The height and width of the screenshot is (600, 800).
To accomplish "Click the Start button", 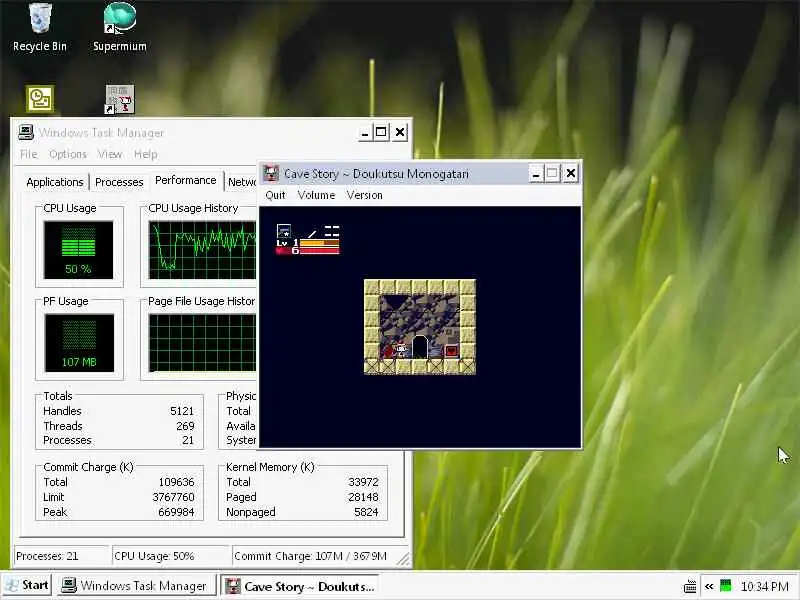I will [27, 585].
